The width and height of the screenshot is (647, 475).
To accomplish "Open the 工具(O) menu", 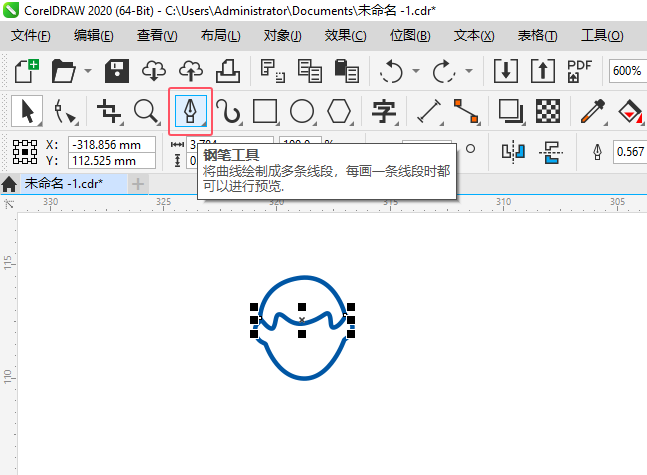I will point(602,35).
